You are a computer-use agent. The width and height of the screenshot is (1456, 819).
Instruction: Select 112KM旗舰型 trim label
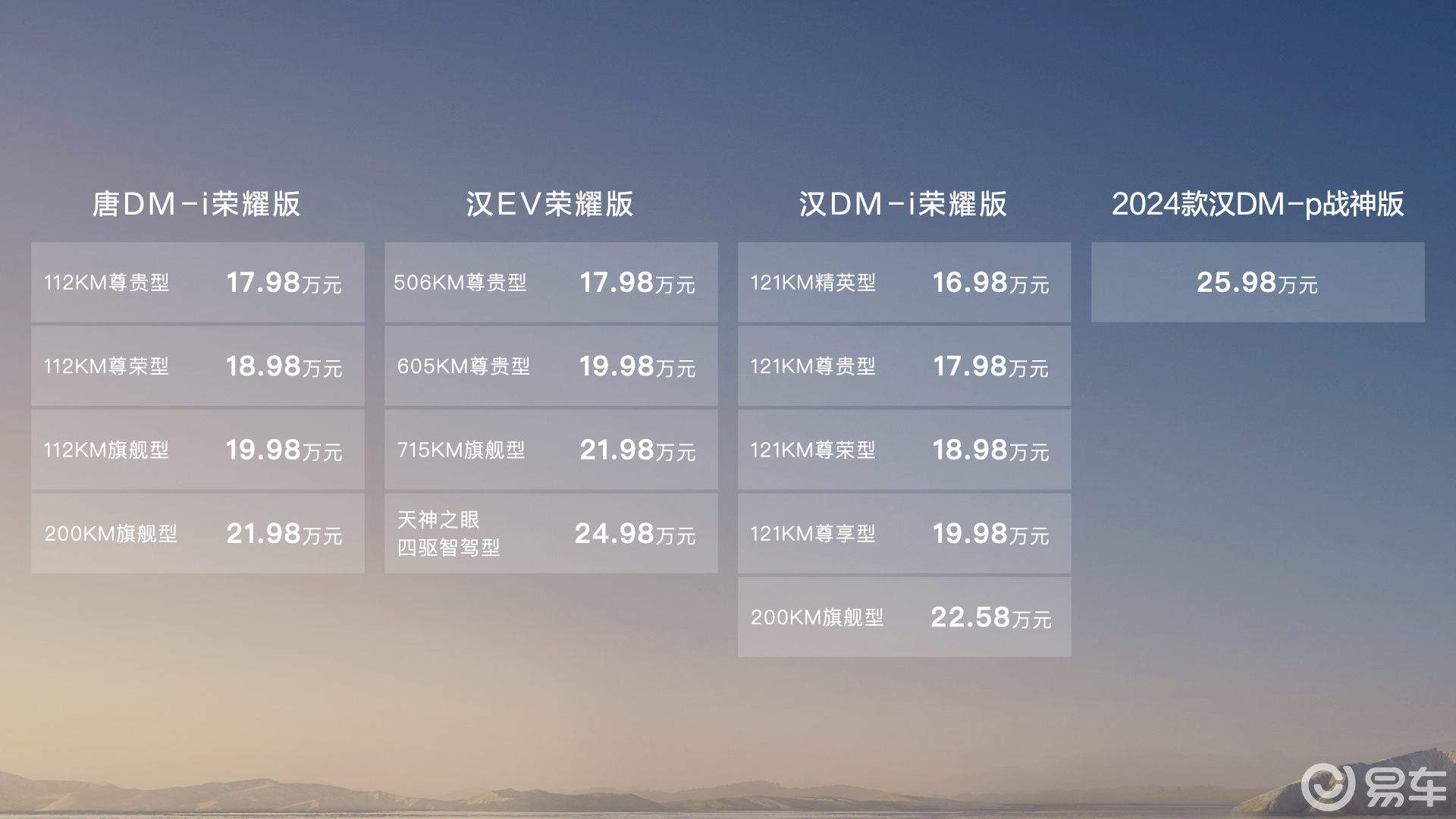coord(106,450)
